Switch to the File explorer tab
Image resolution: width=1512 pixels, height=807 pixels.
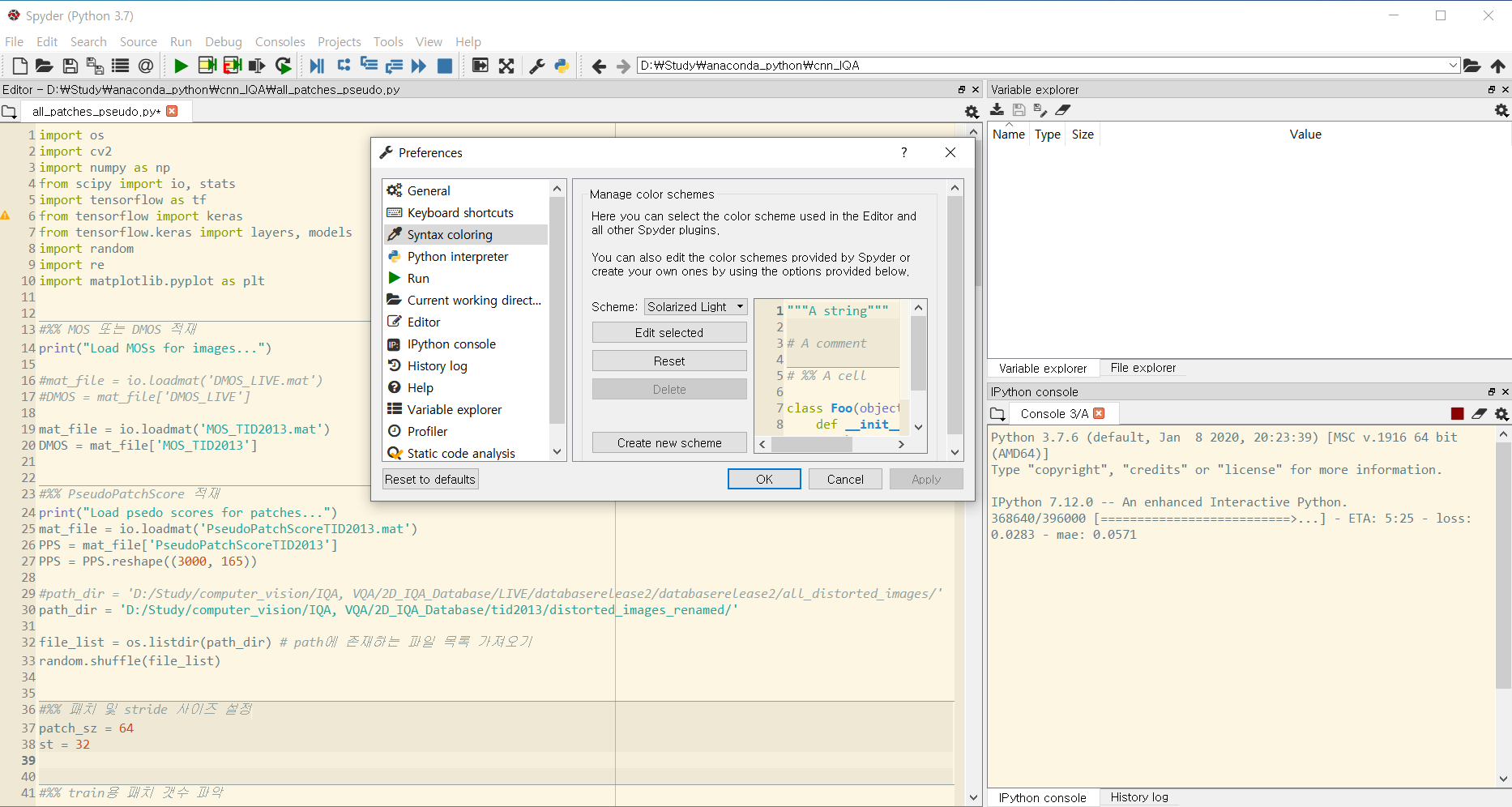point(1143,368)
